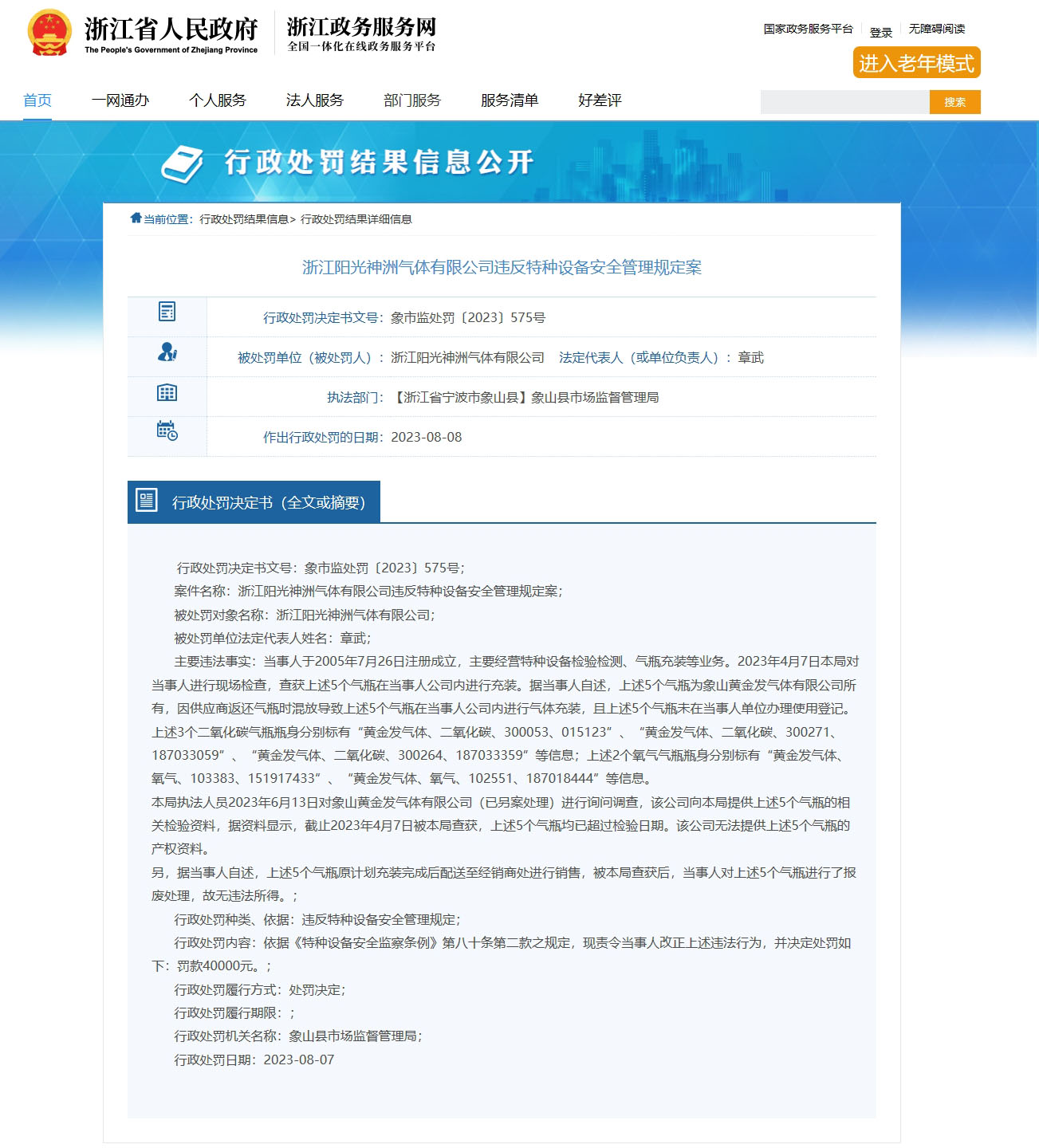This screenshot has height=1148, width=1039.
Task: Click the book icon in the banner
Action: 183,163
